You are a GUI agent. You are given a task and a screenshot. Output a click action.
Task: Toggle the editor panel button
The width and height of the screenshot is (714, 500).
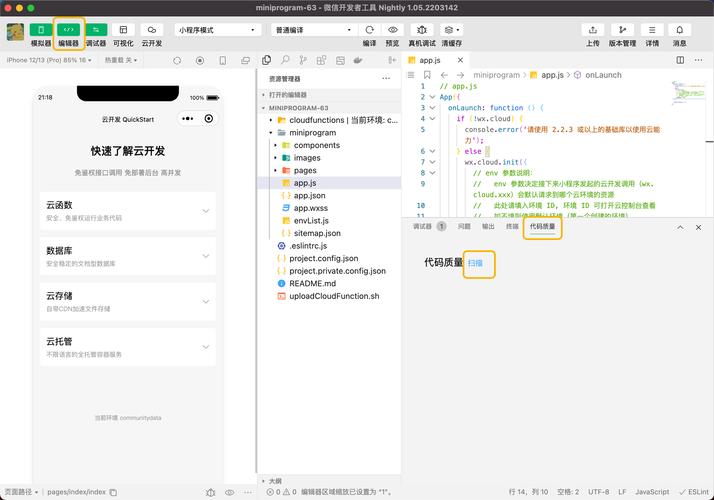68,30
